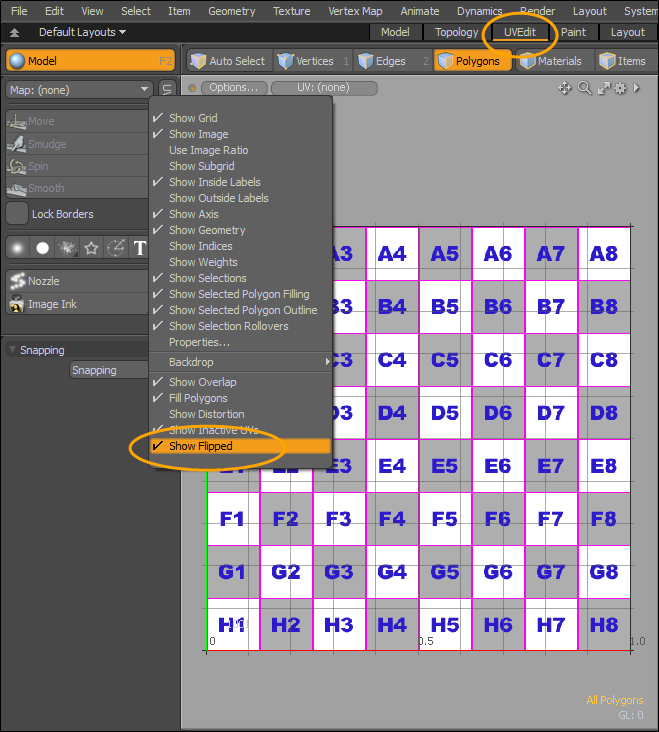Switch to the UVEdit layout tab
The width and height of the screenshot is (659, 732).
[x=520, y=32]
